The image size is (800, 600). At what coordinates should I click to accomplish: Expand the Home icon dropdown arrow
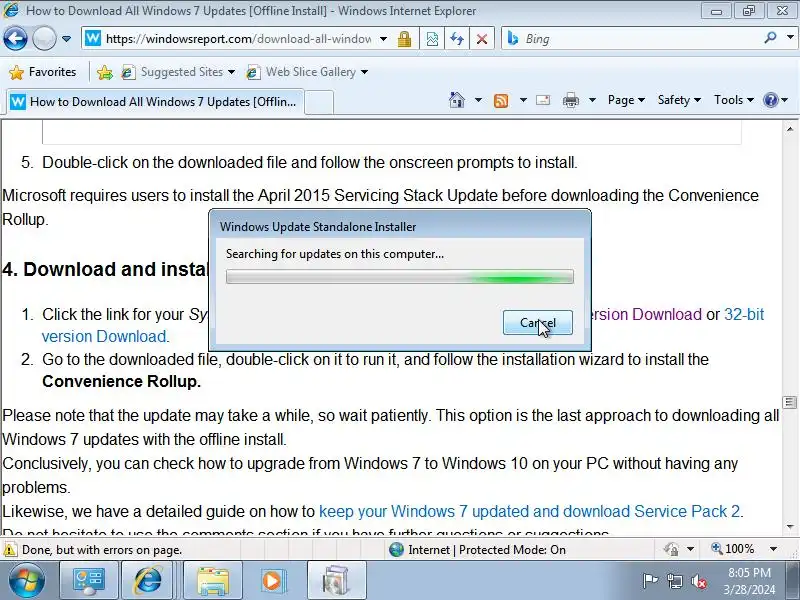tap(478, 100)
